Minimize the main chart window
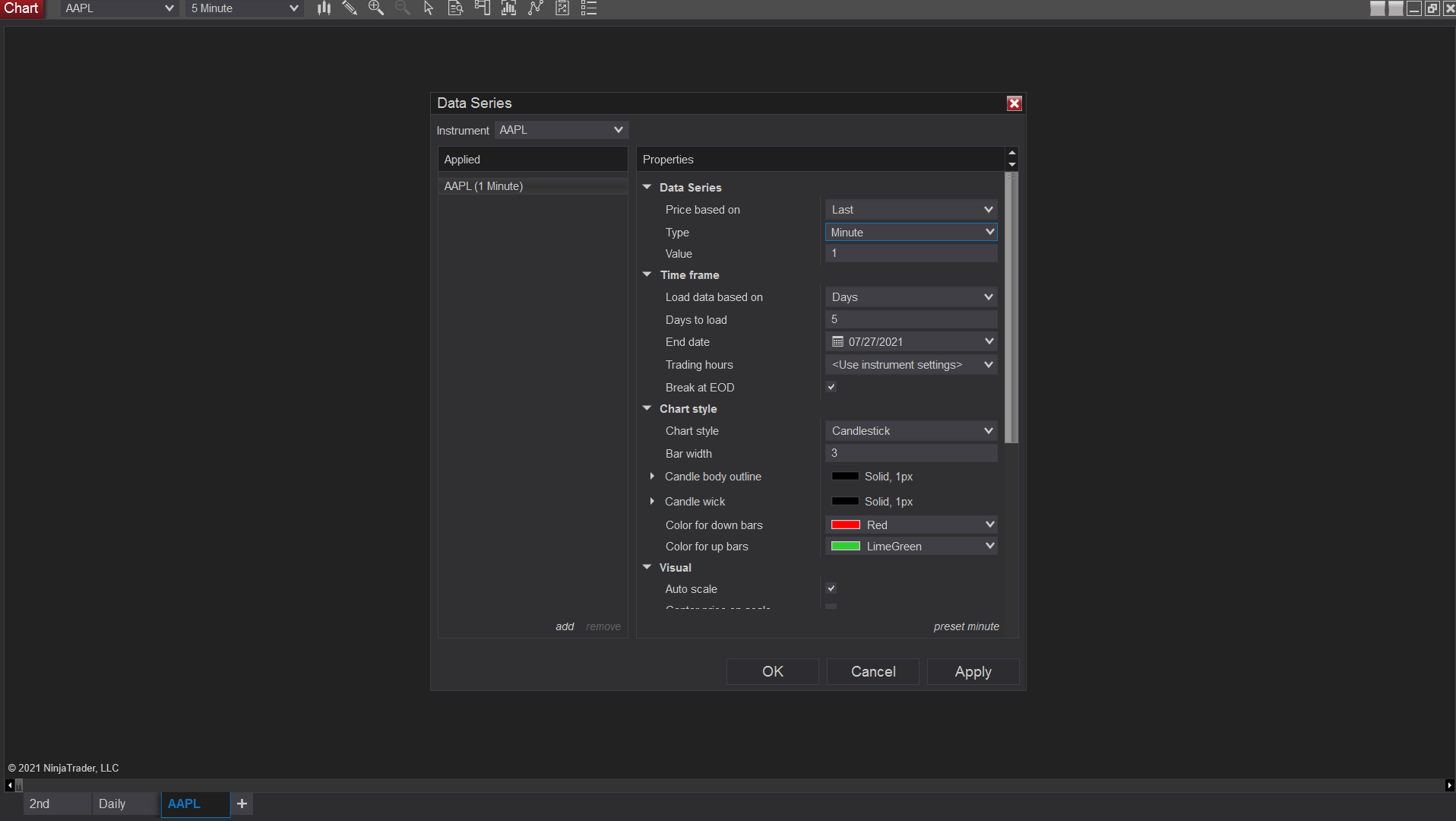This screenshot has height=821, width=1456. (x=1414, y=8)
